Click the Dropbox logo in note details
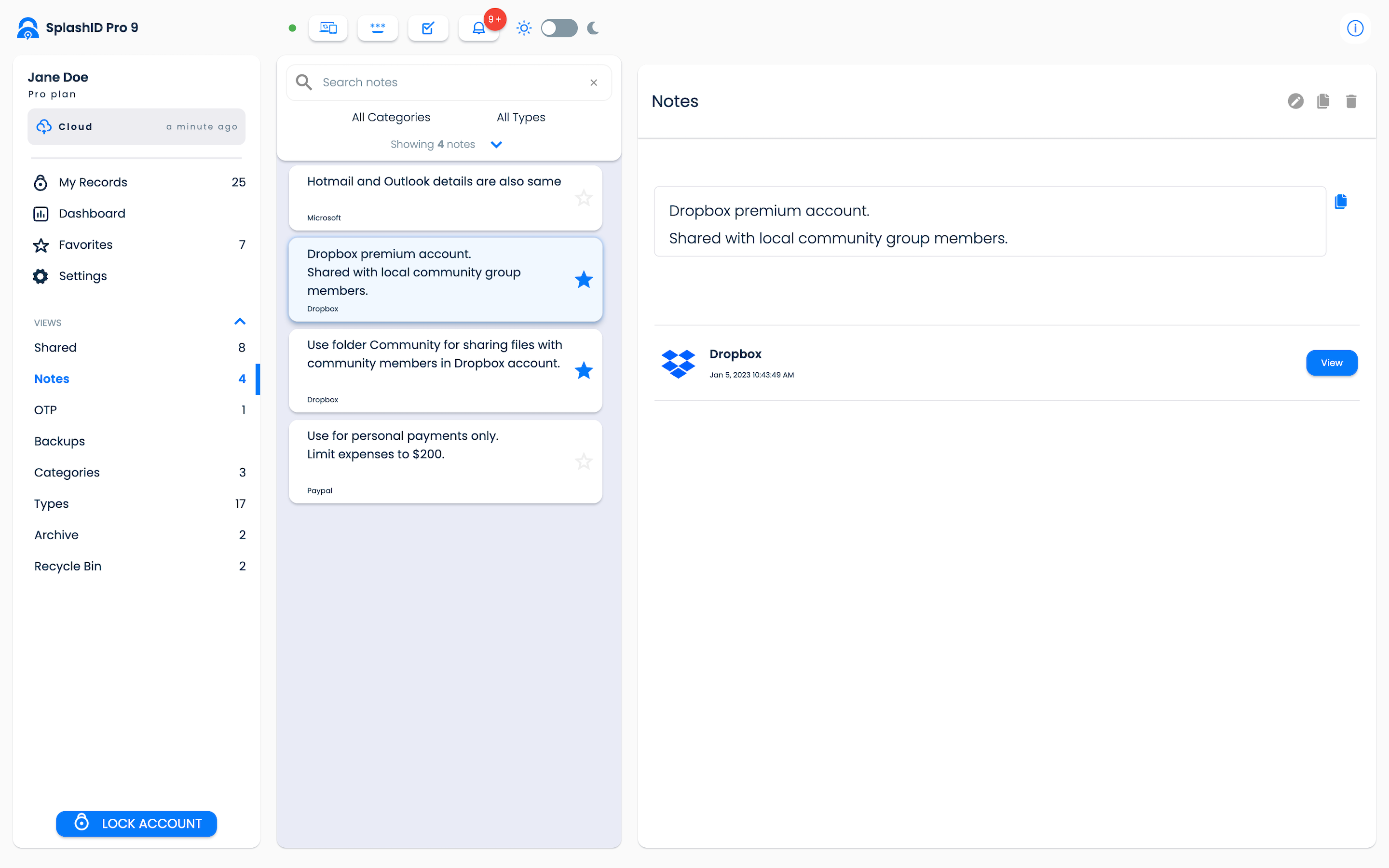This screenshot has width=1389, height=868. click(679, 364)
